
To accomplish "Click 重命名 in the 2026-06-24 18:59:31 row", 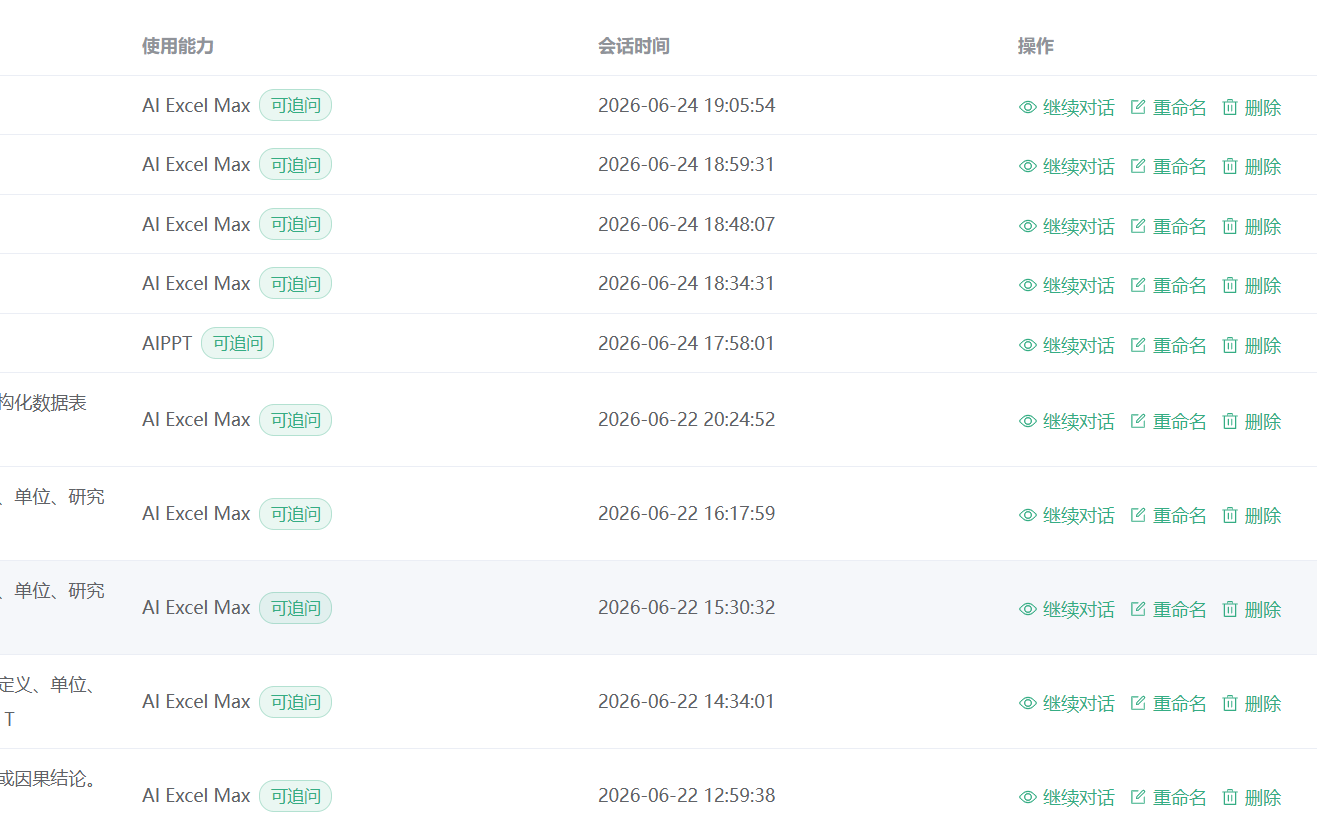I will tap(1168, 166).
